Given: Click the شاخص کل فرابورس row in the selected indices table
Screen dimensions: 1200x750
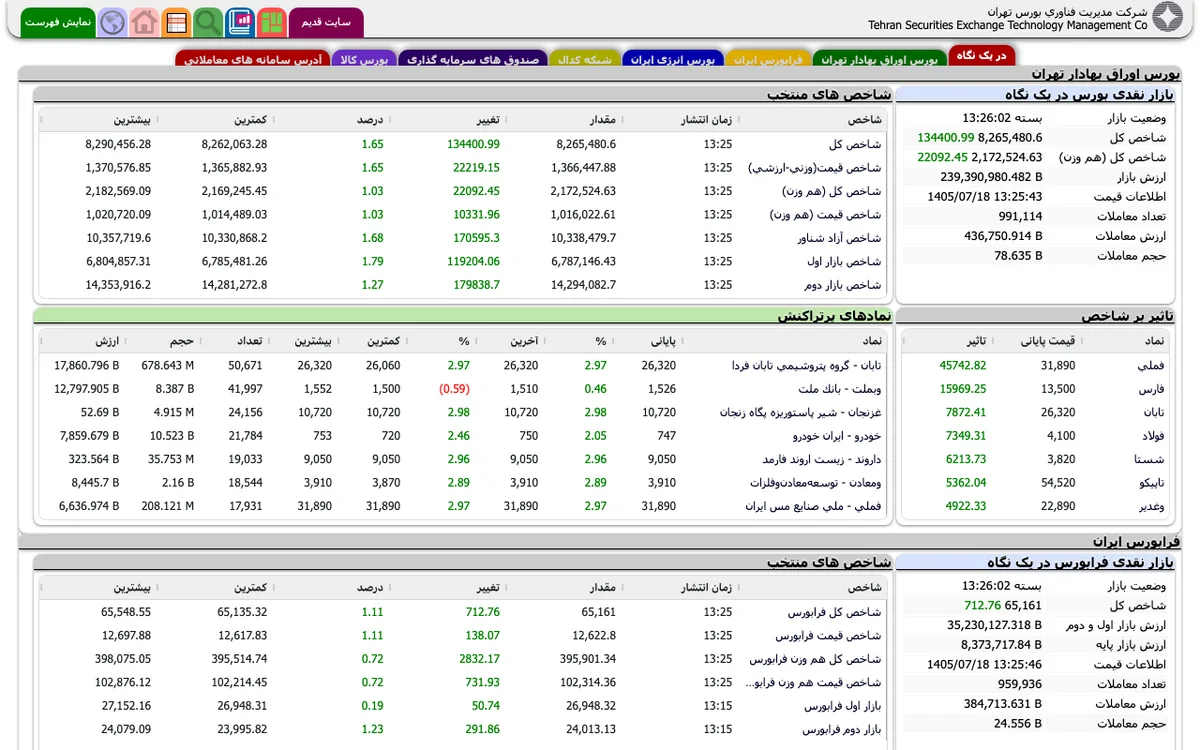Looking at the screenshot, I should click(461, 612).
